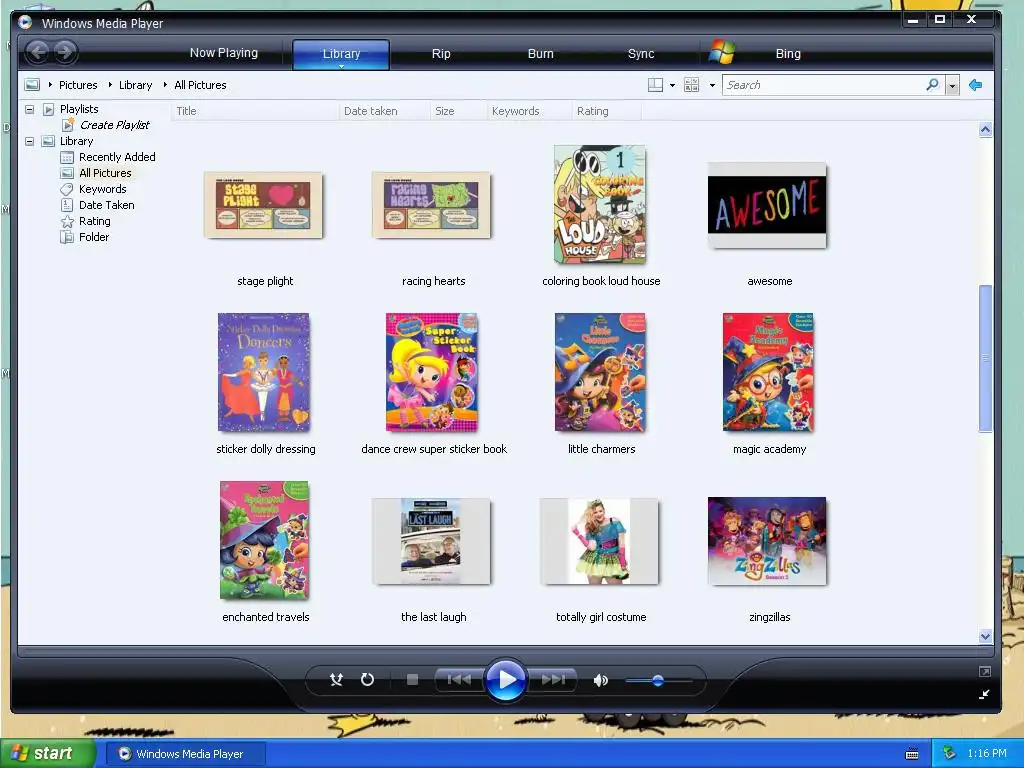1024x768 pixels.
Task: Switch to full screen view icon
Action: pos(985,671)
